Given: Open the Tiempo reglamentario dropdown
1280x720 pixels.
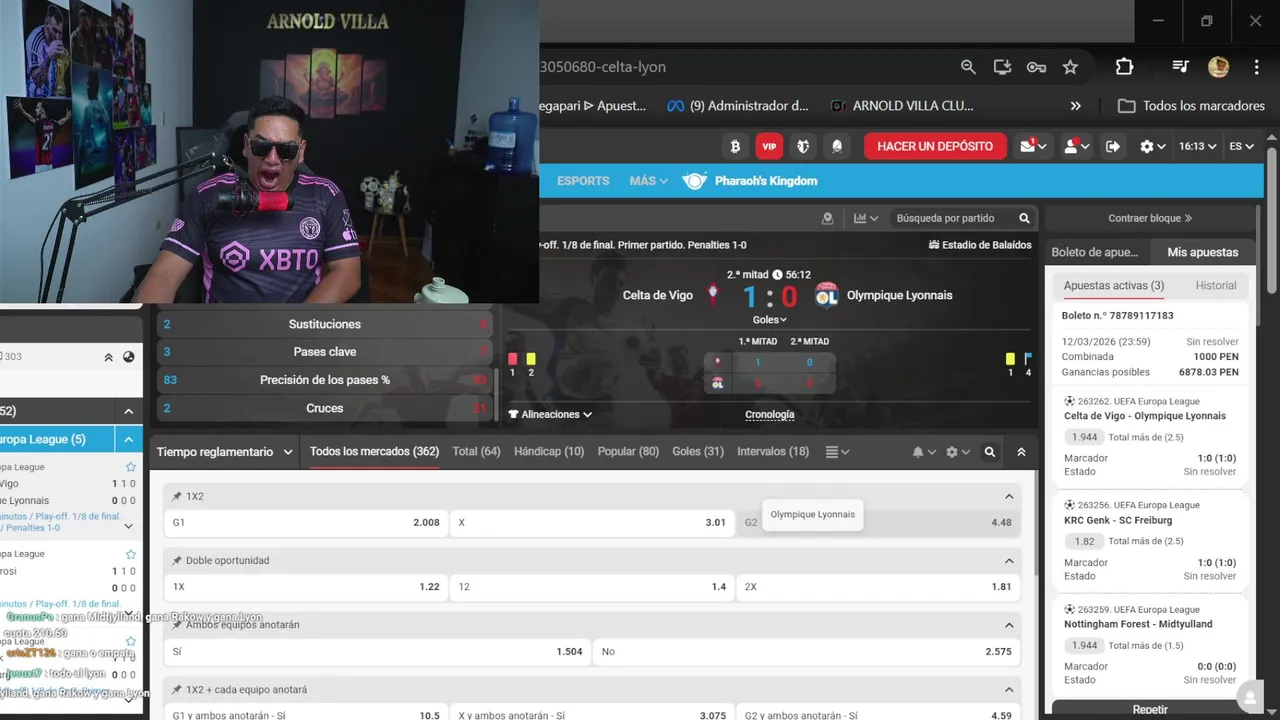Looking at the screenshot, I should pos(225,452).
